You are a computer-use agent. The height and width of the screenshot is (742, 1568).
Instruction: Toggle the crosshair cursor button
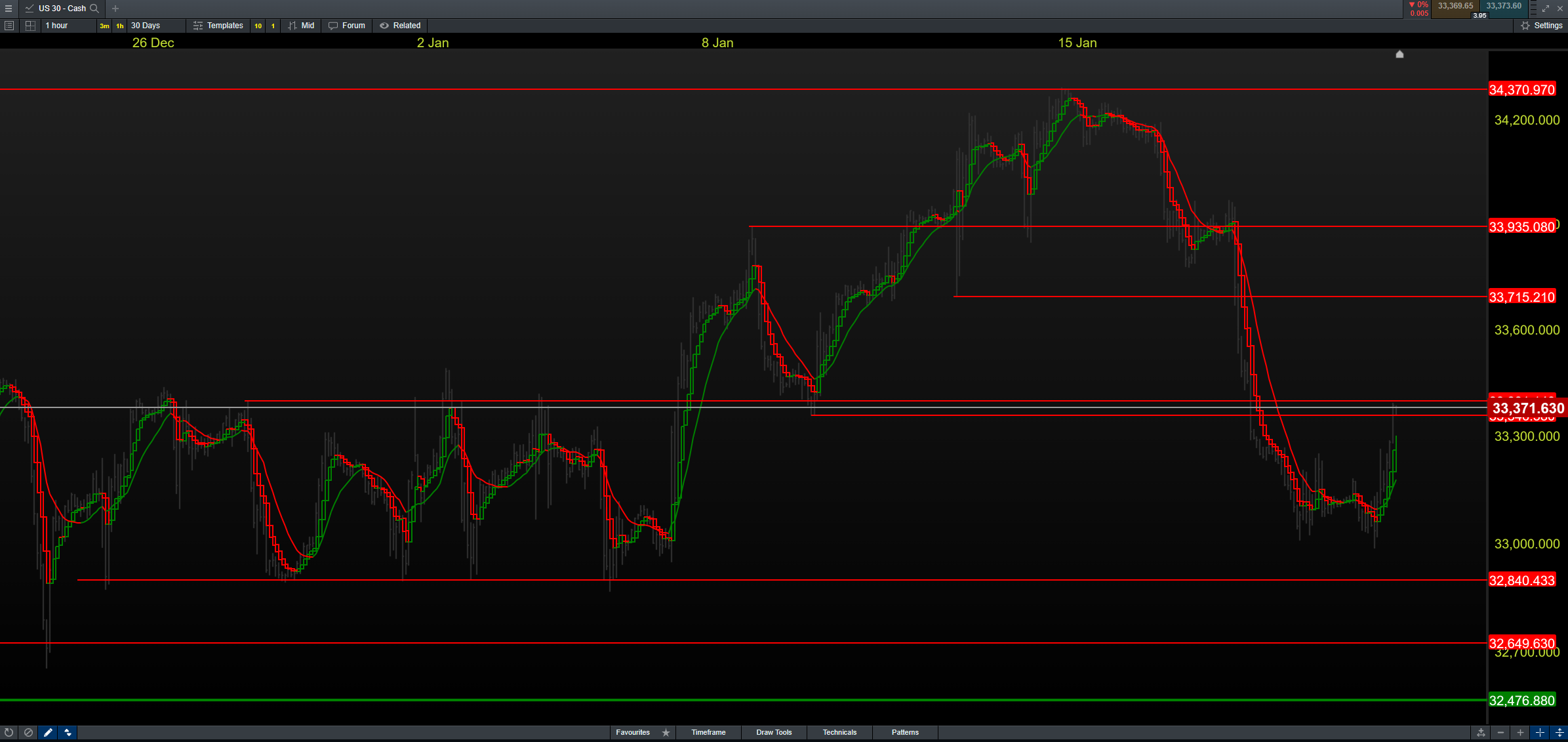[1540, 732]
